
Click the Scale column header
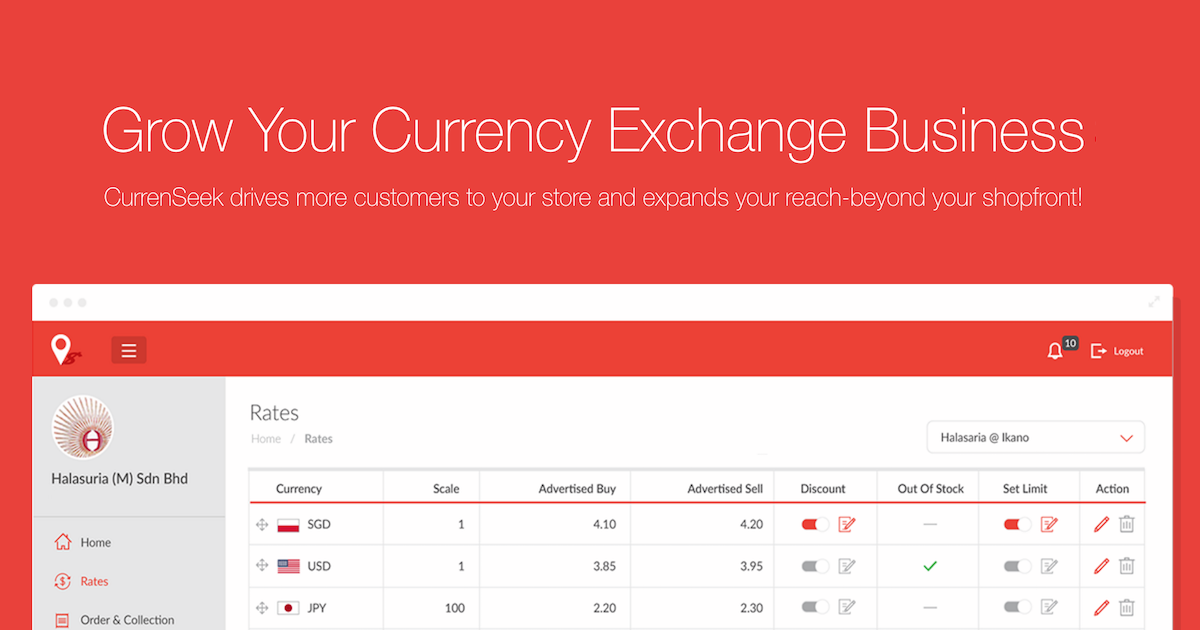pyautogui.click(x=446, y=489)
